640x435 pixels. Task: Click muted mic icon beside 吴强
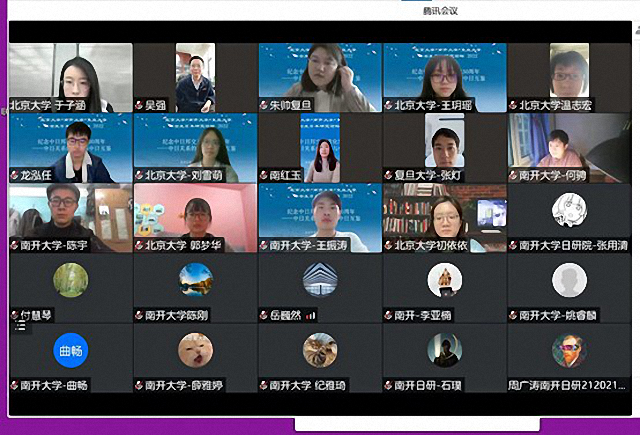pos(139,105)
